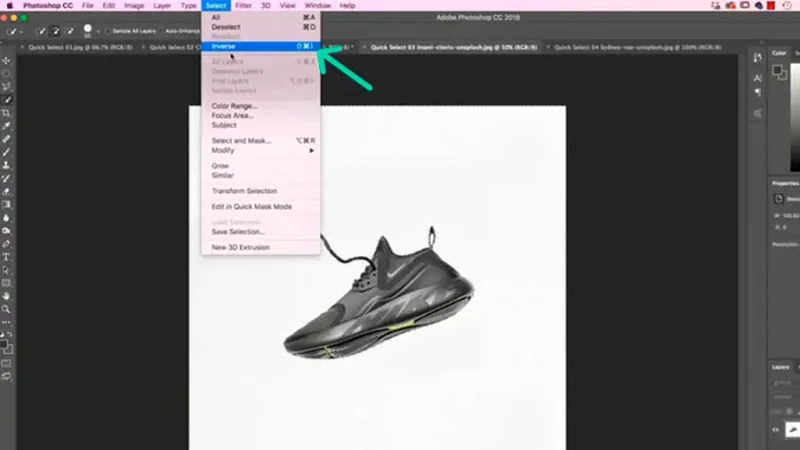Choose Similar from the Select menu

pyautogui.click(x=261, y=176)
